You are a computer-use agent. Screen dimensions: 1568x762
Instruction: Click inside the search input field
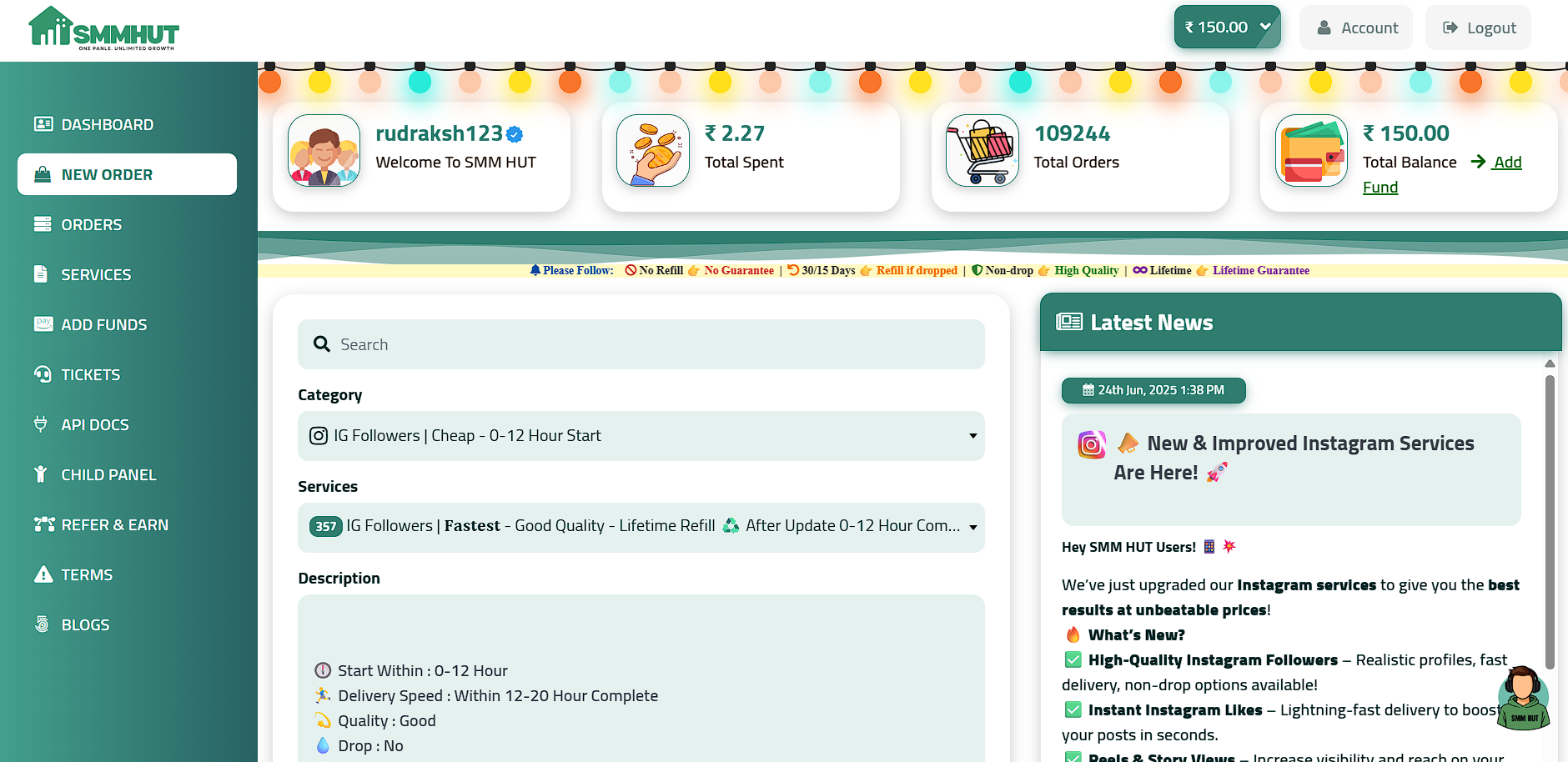[584, 343]
